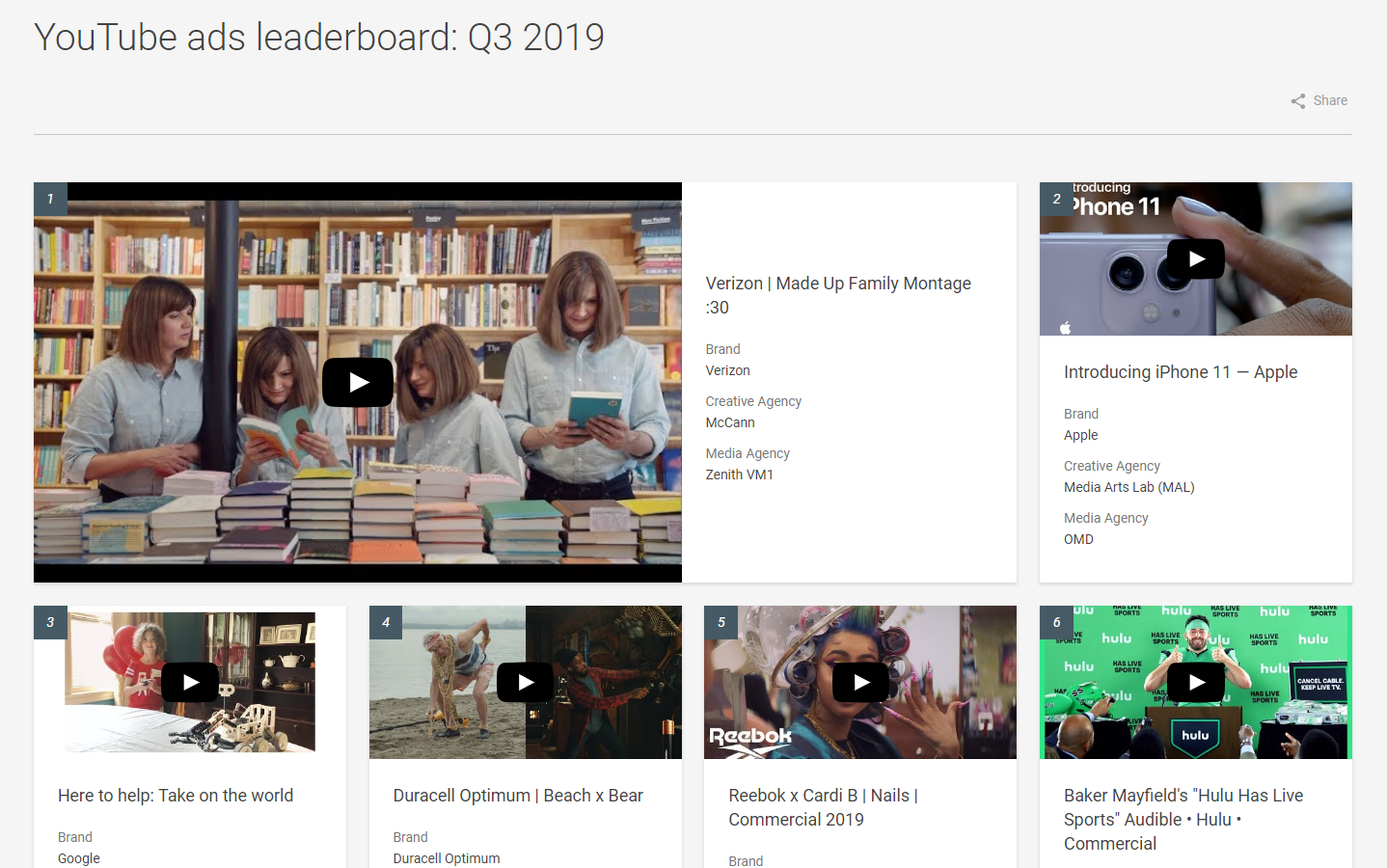Image resolution: width=1387 pixels, height=868 pixels.
Task: Click the Google robot toy video thumbnail
Action: coord(190,682)
